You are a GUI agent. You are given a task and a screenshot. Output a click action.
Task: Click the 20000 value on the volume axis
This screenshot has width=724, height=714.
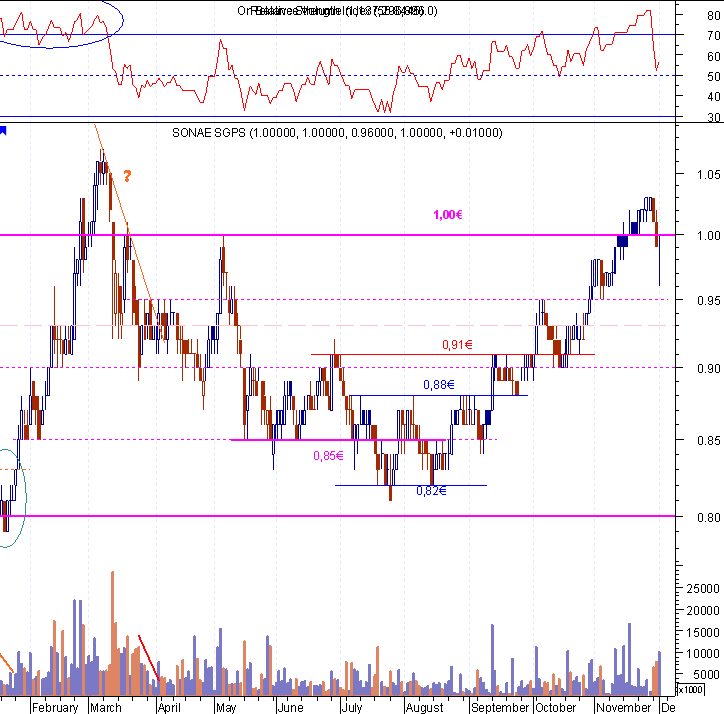point(703,611)
